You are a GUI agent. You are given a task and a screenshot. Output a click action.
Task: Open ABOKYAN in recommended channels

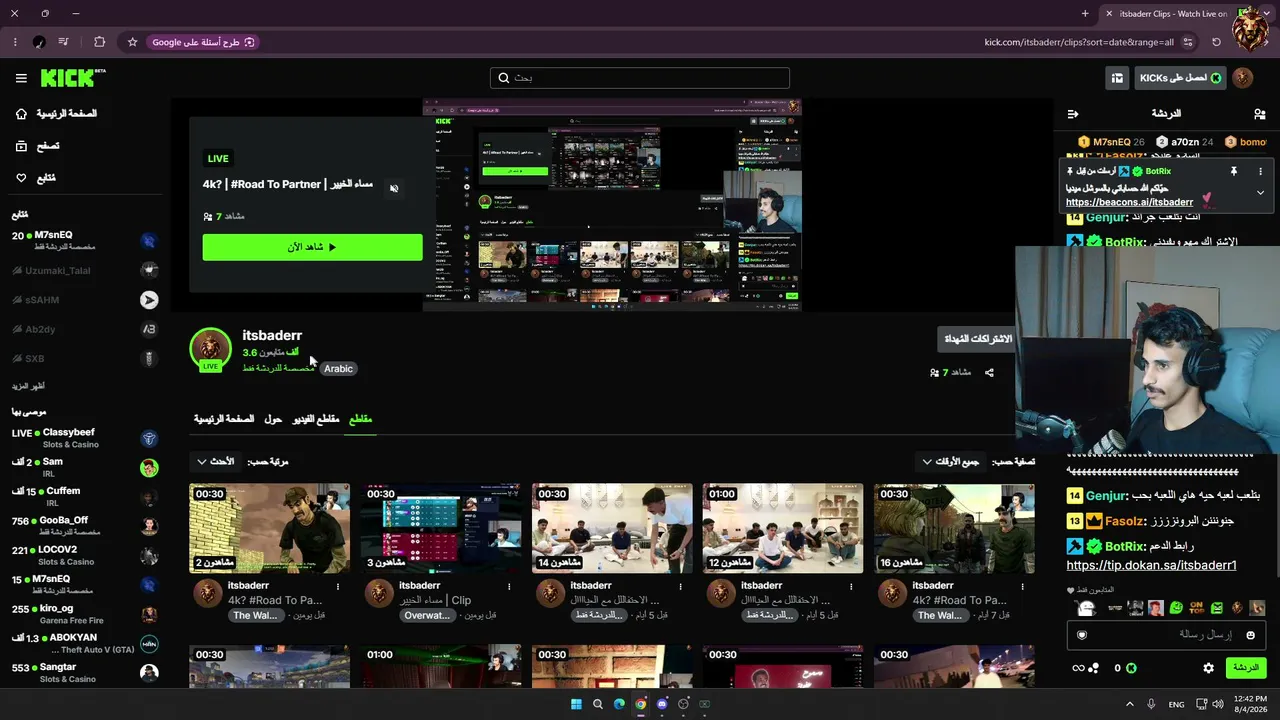85,643
